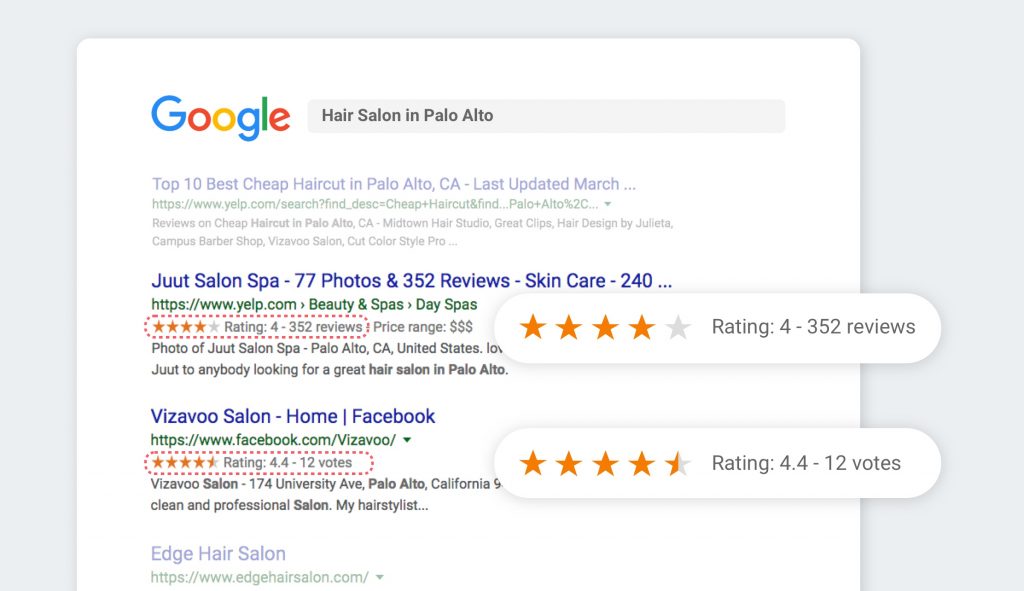Open Top 10 Best Cheap Haircut in Palo Alto result
The width and height of the screenshot is (1024, 591).
pos(394,184)
